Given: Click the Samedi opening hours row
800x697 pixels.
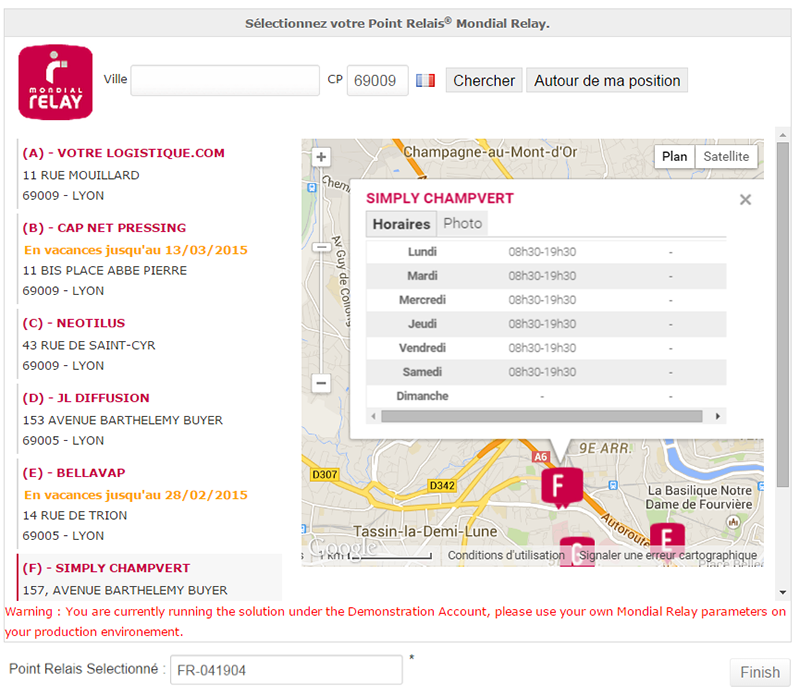Looking at the screenshot, I should (546, 372).
